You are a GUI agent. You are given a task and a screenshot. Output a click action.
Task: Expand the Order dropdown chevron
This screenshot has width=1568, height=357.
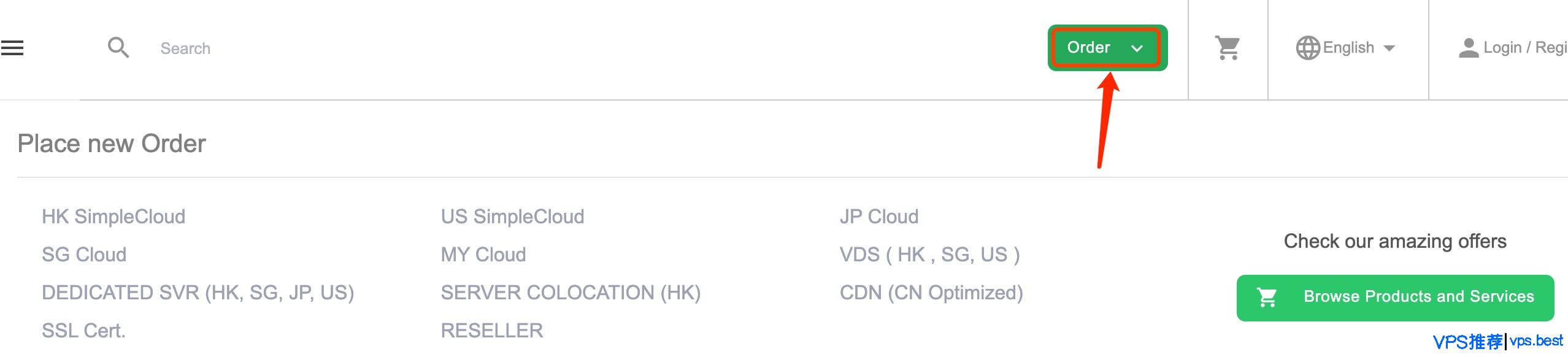tap(1138, 48)
